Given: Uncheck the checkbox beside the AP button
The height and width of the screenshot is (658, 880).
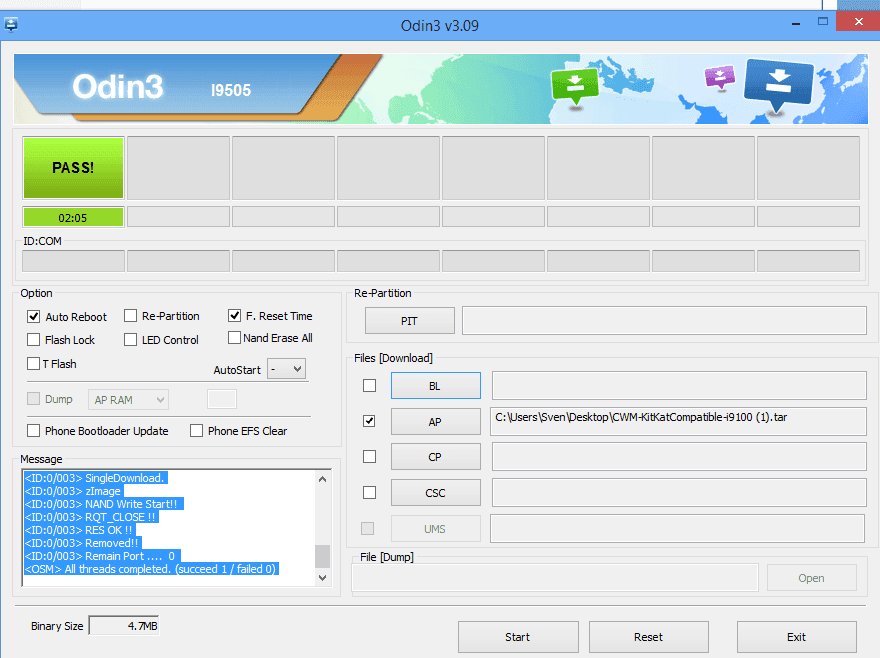Looking at the screenshot, I should (x=369, y=421).
